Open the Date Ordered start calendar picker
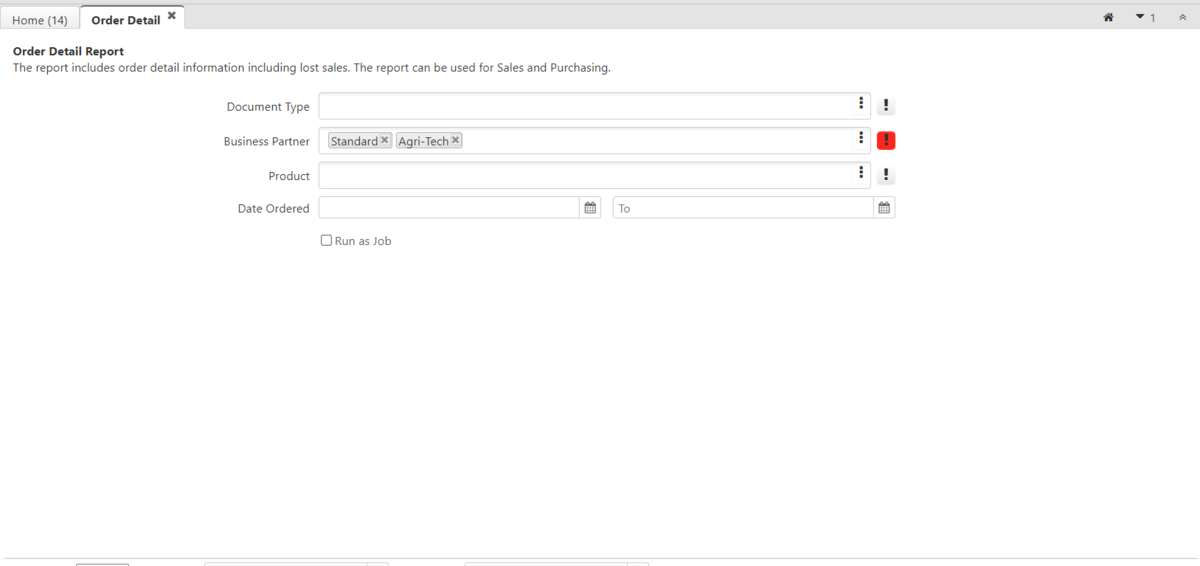Screen dimensions: 1200x566 tap(590, 208)
